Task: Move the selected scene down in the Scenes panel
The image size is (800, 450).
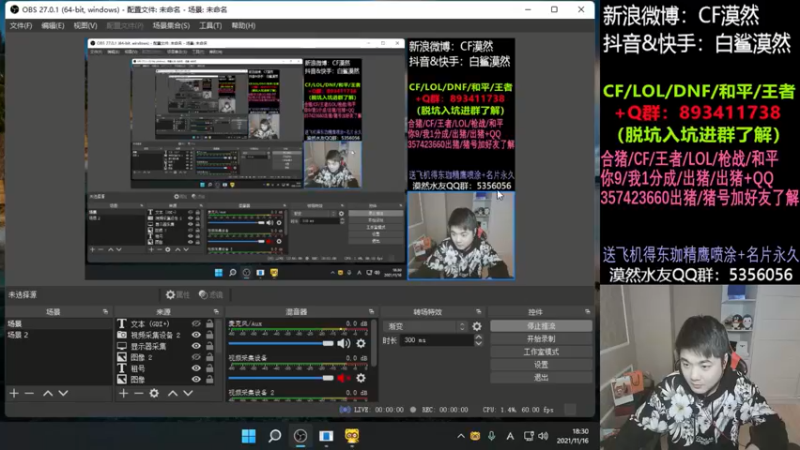Action: coord(63,393)
